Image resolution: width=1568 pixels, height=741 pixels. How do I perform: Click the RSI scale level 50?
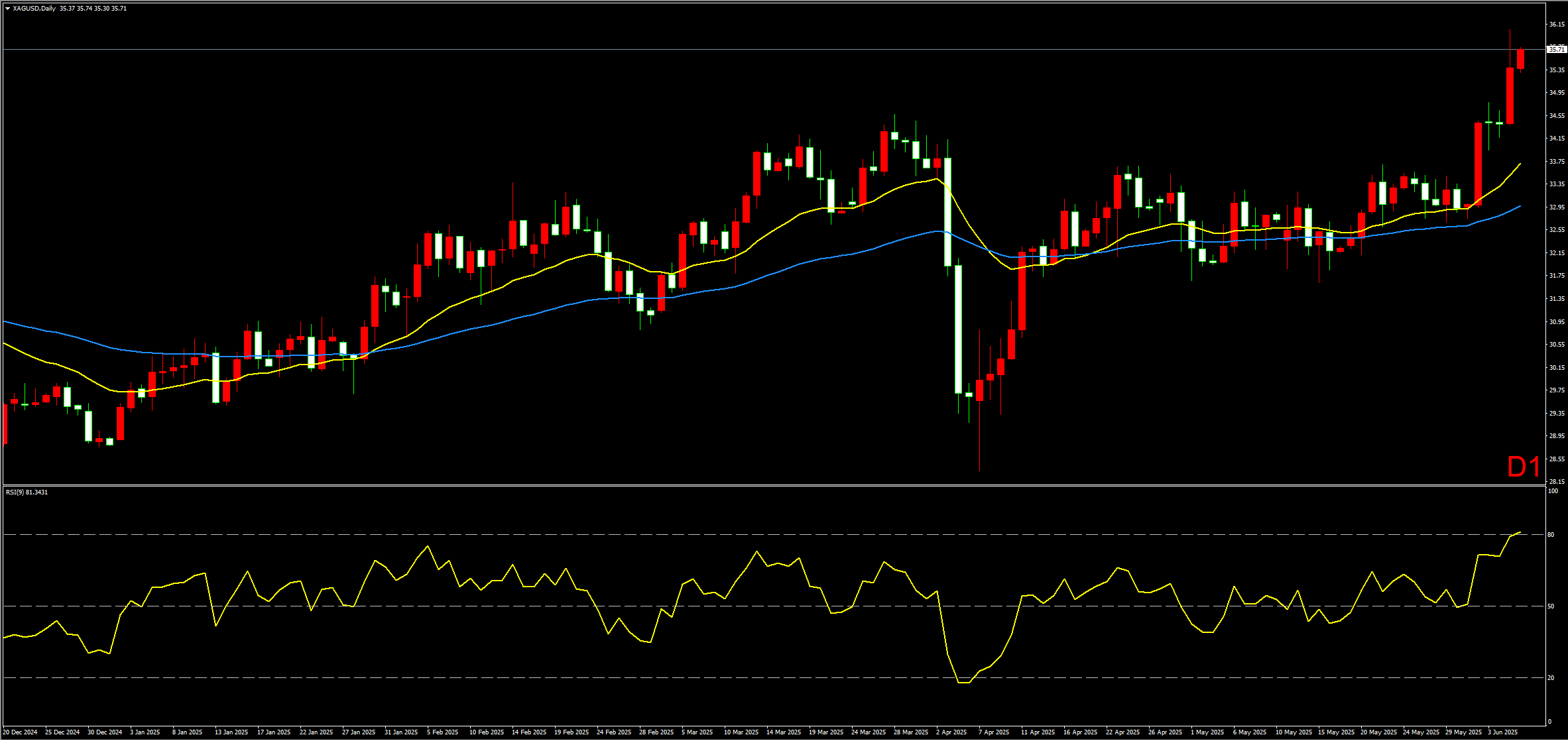click(1551, 606)
